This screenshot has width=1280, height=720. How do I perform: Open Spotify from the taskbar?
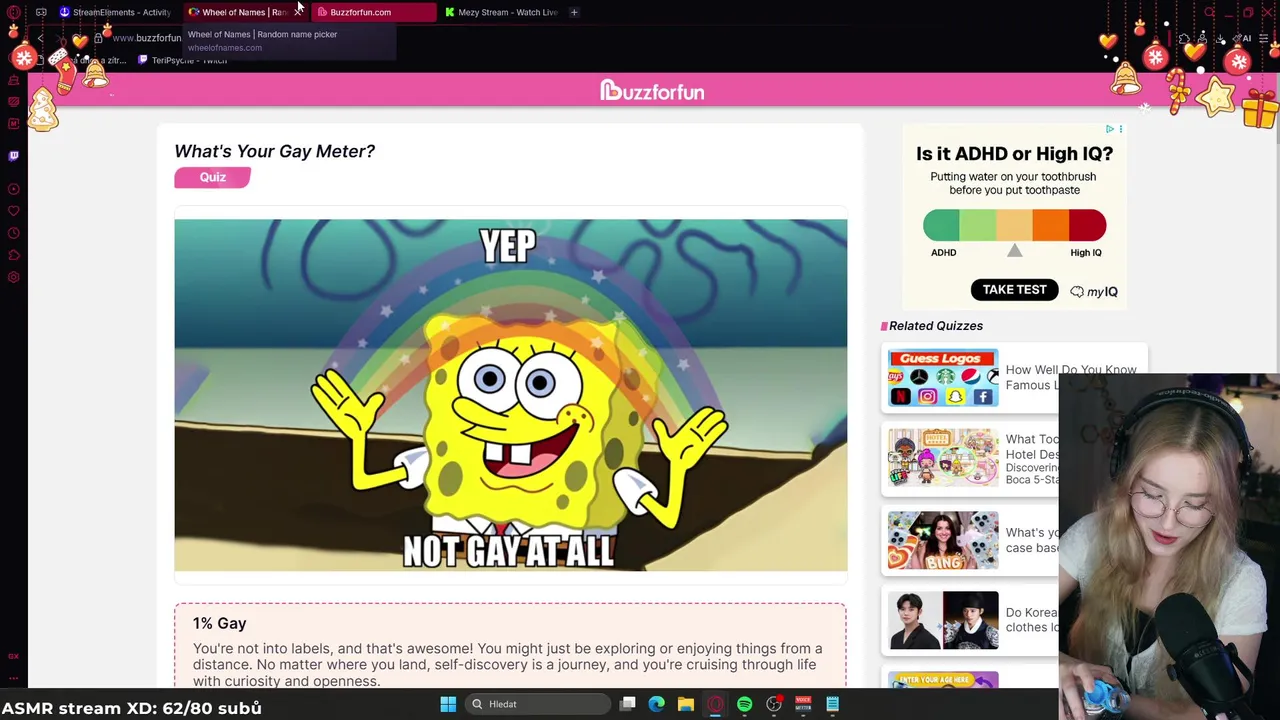744,704
